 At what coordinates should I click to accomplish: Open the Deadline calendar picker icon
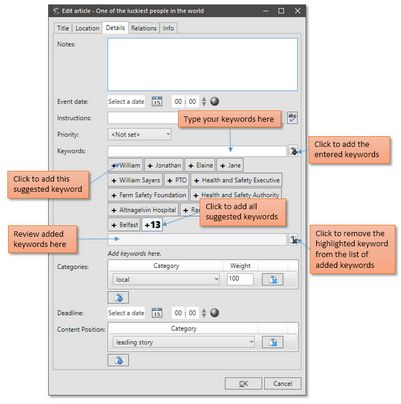click(x=157, y=313)
